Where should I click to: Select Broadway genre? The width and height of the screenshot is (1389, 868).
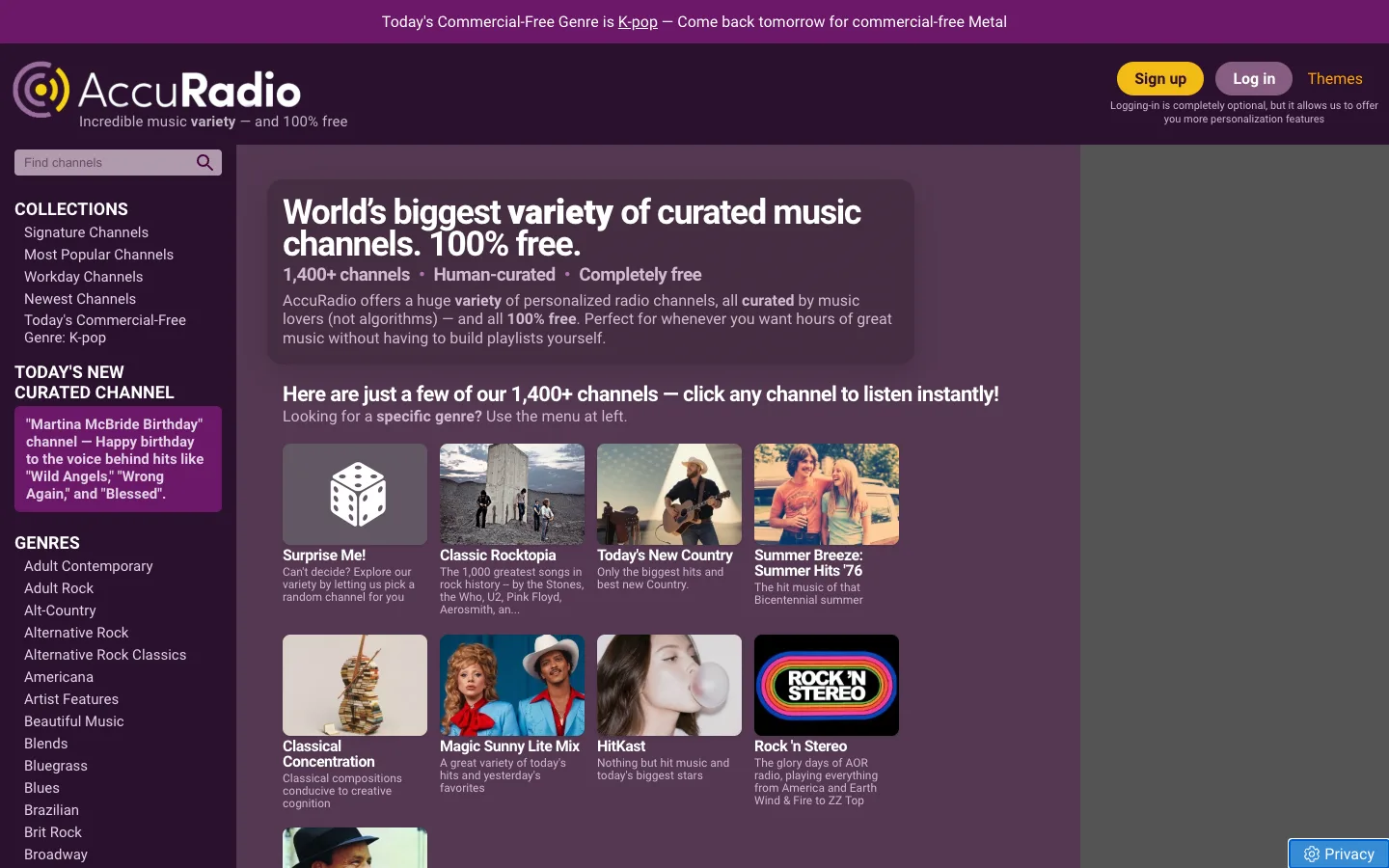tap(56, 854)
